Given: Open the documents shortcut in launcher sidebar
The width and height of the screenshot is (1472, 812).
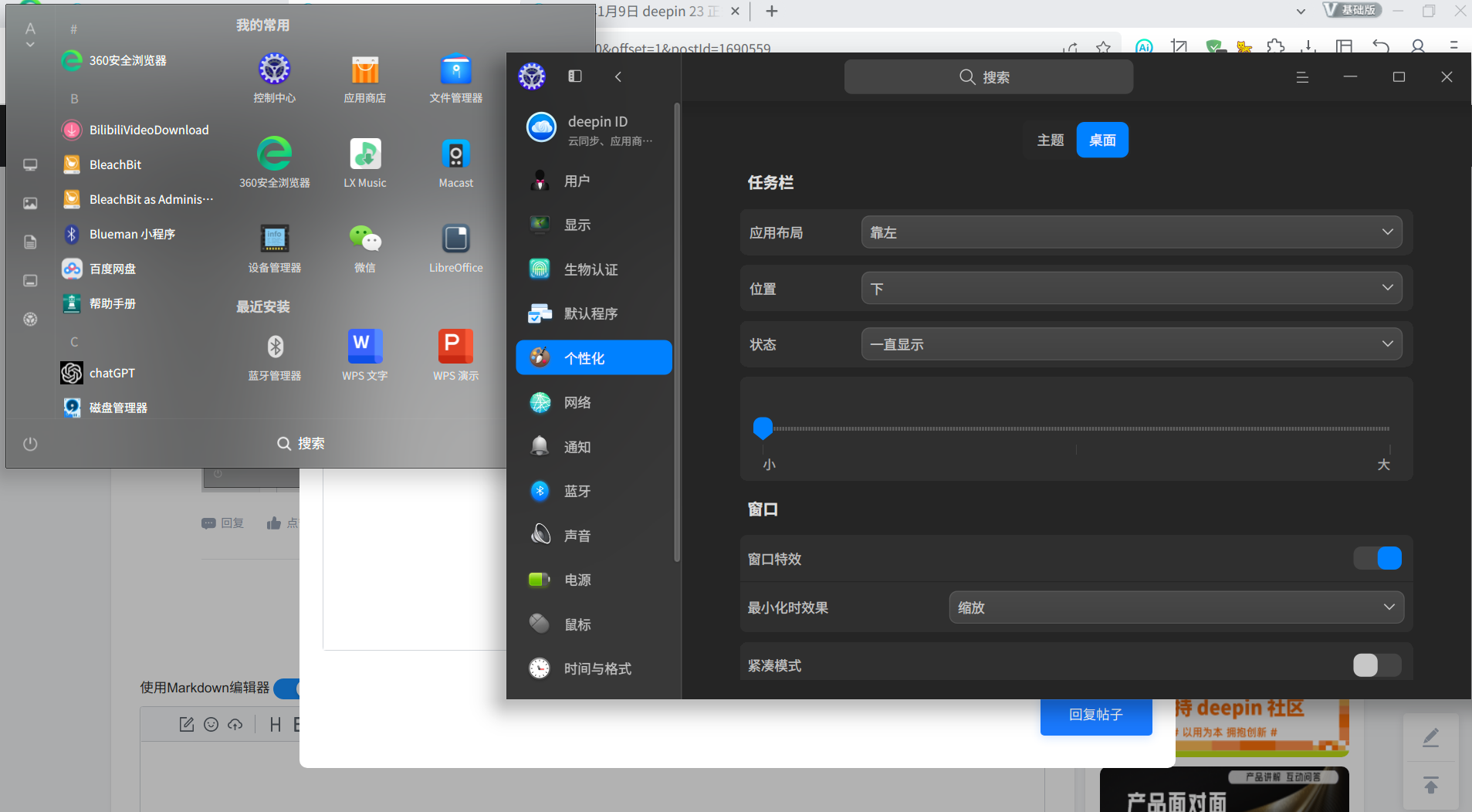Looking at the screenshot, I should 30,242.
